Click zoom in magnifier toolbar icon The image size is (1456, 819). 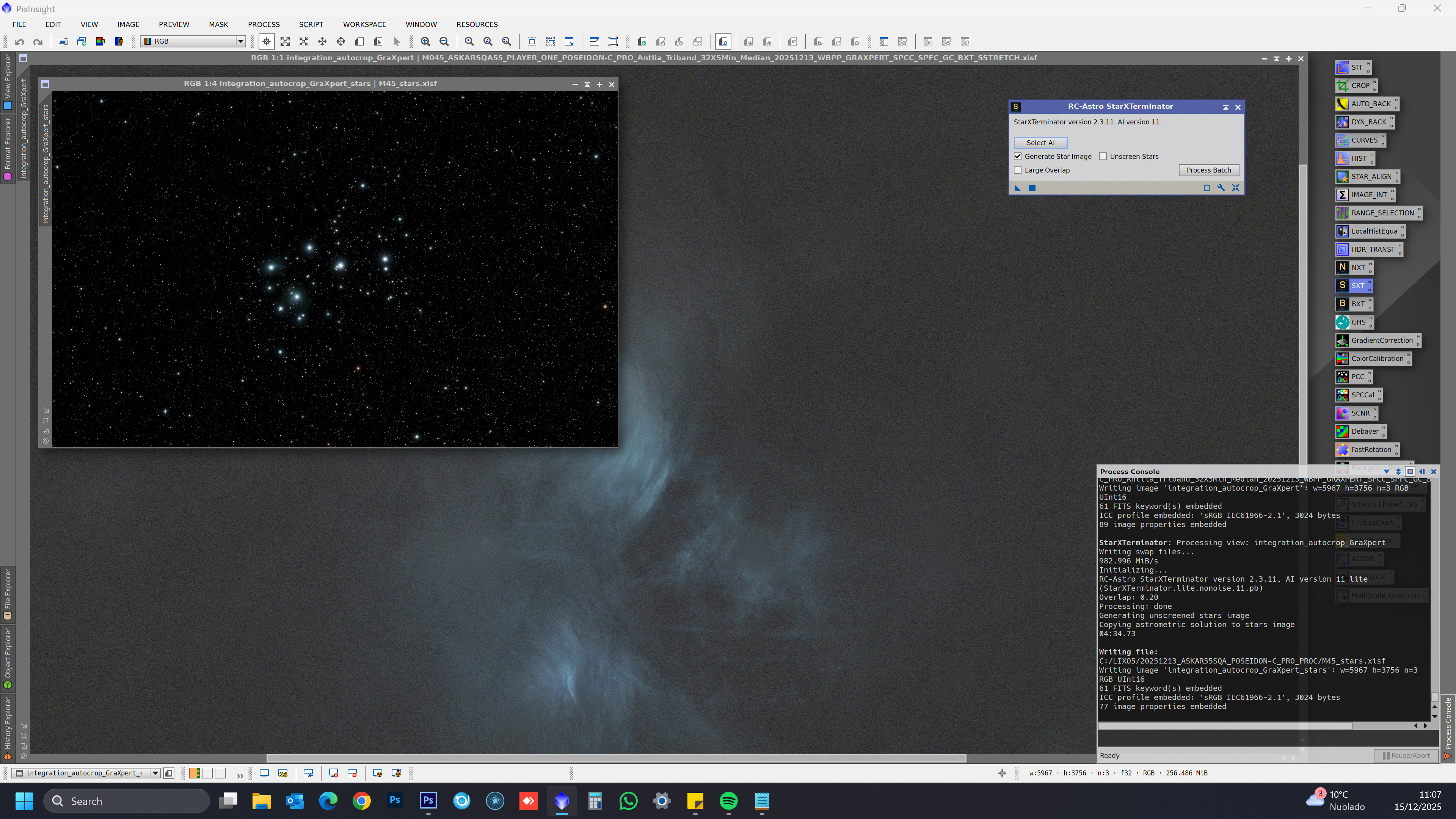[x=425, y=41]
